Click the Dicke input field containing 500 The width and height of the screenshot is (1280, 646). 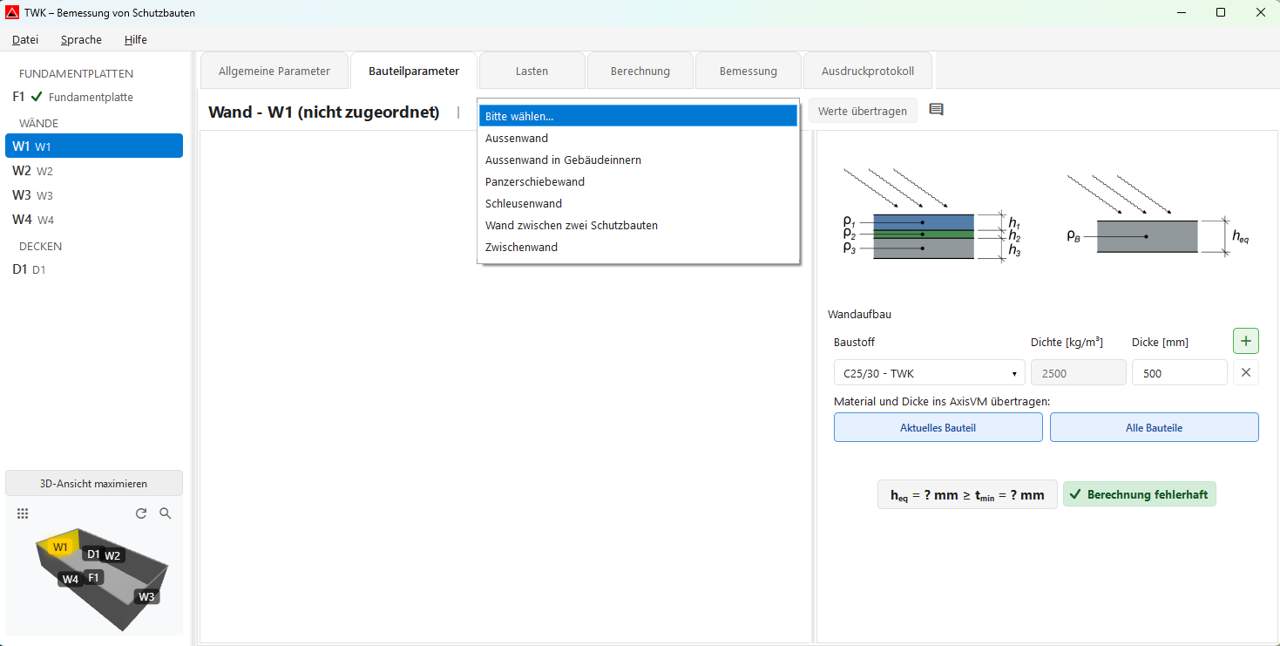(x=1179, y=372)
